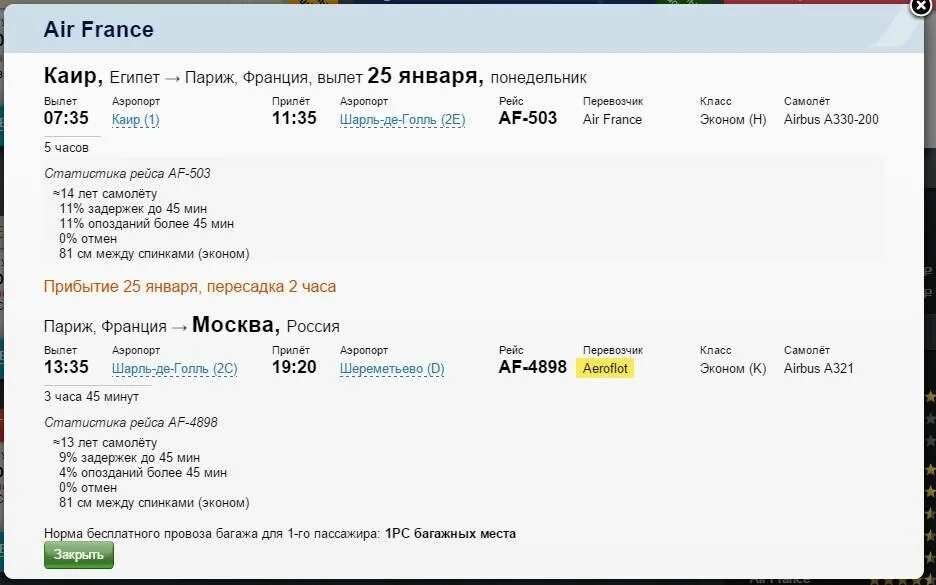
Task: Select flight number AF-4898
Action: 532,367
